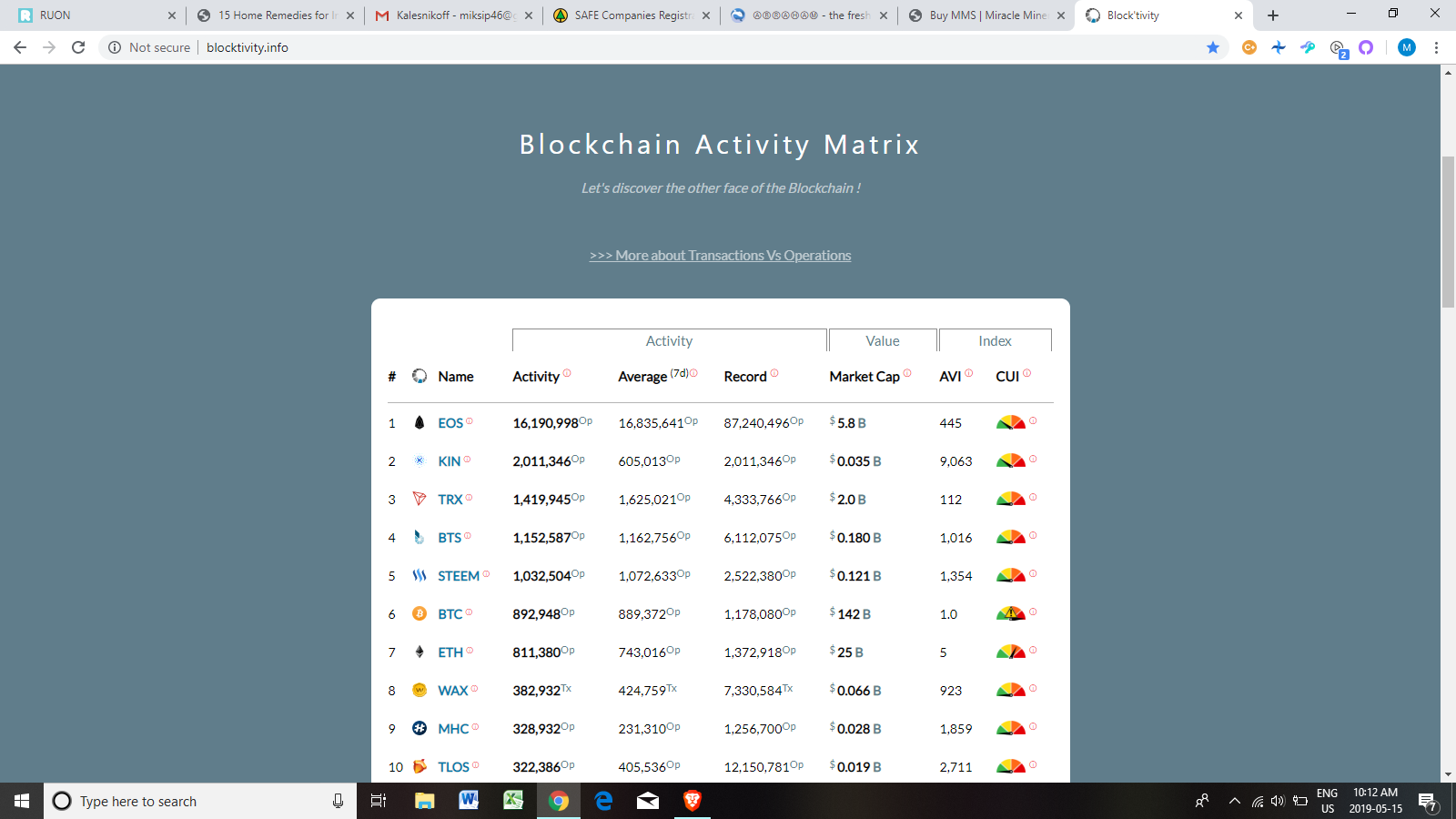This screenshot has height=819, width=1456.
Task: Select the TRON logo in row 3
Action: click(x=420, y=499)
